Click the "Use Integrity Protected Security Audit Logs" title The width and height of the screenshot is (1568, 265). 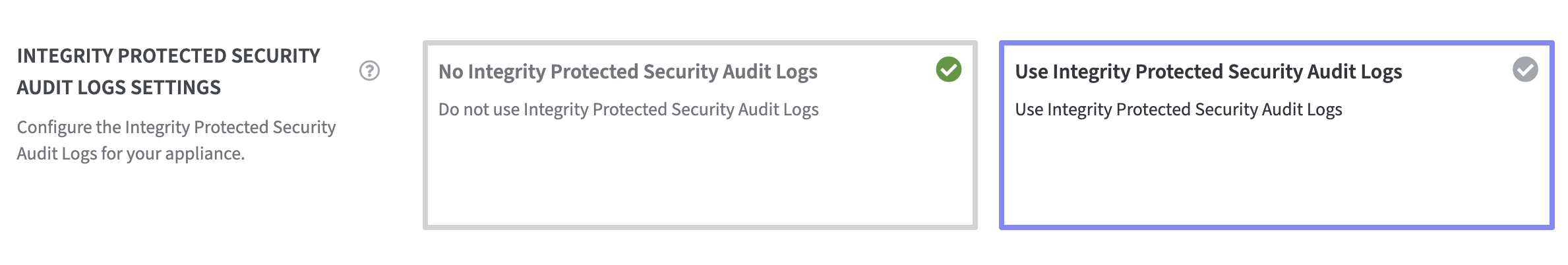pyautogui.click(x=1208, y=71)
